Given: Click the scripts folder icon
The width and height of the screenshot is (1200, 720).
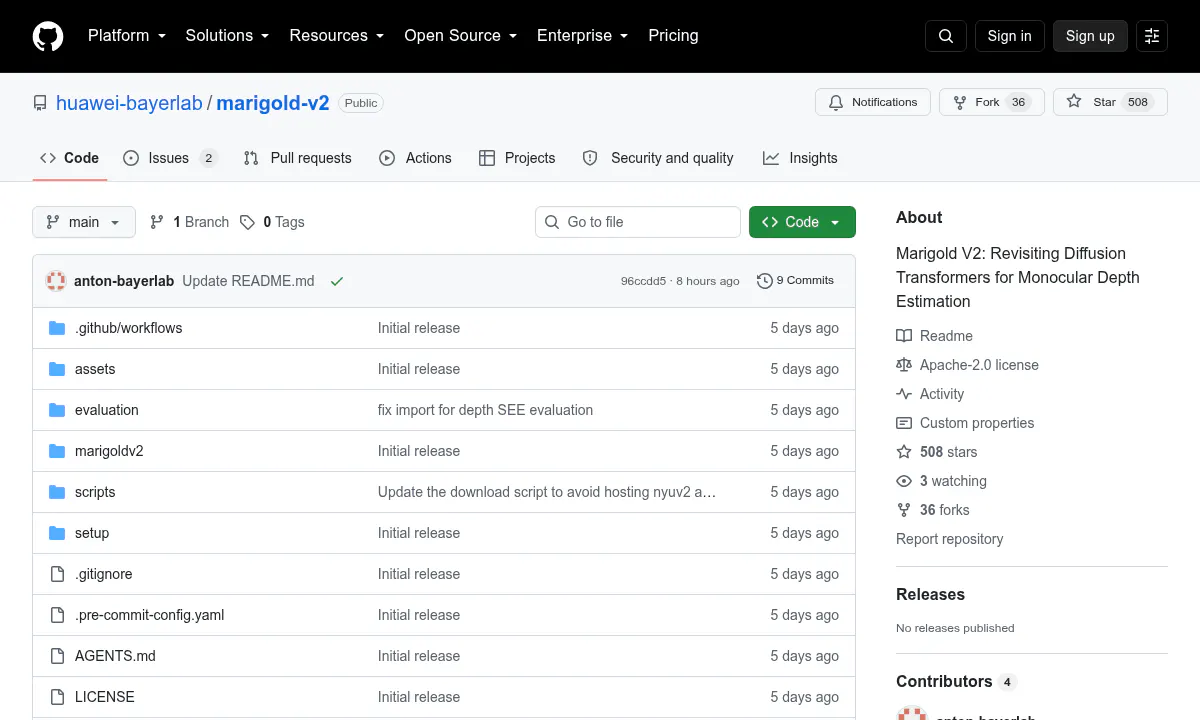Looking at the screenshot, I should [x=57, y=492].
